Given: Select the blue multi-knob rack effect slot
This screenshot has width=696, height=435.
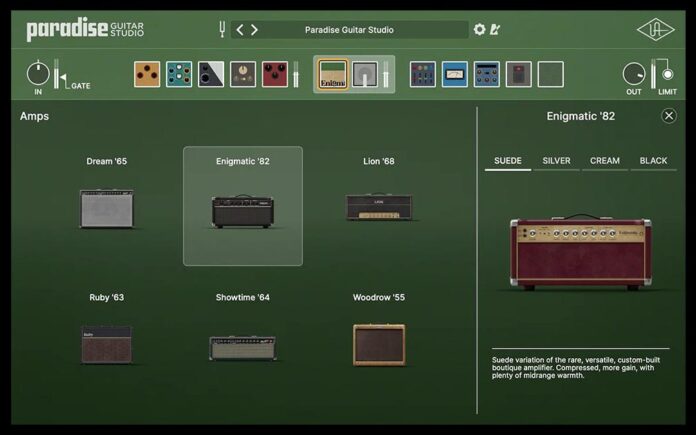Looking at the screenshot, I should pyautogui.click(x=486, y=74).
